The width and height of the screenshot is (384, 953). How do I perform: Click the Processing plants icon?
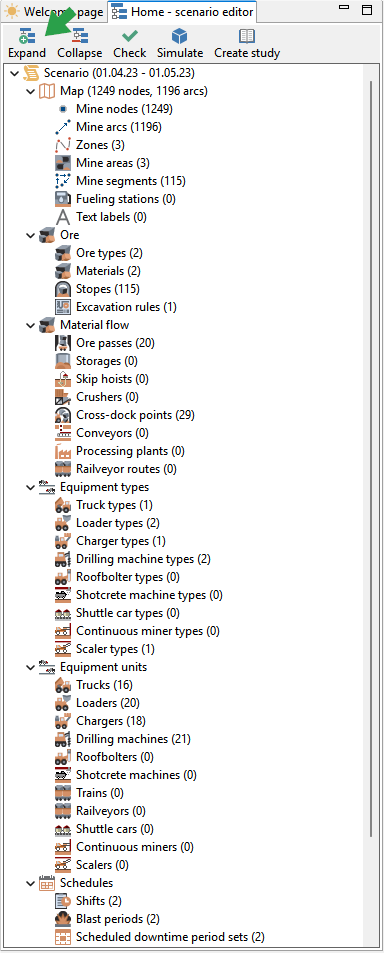click(63, 452)
